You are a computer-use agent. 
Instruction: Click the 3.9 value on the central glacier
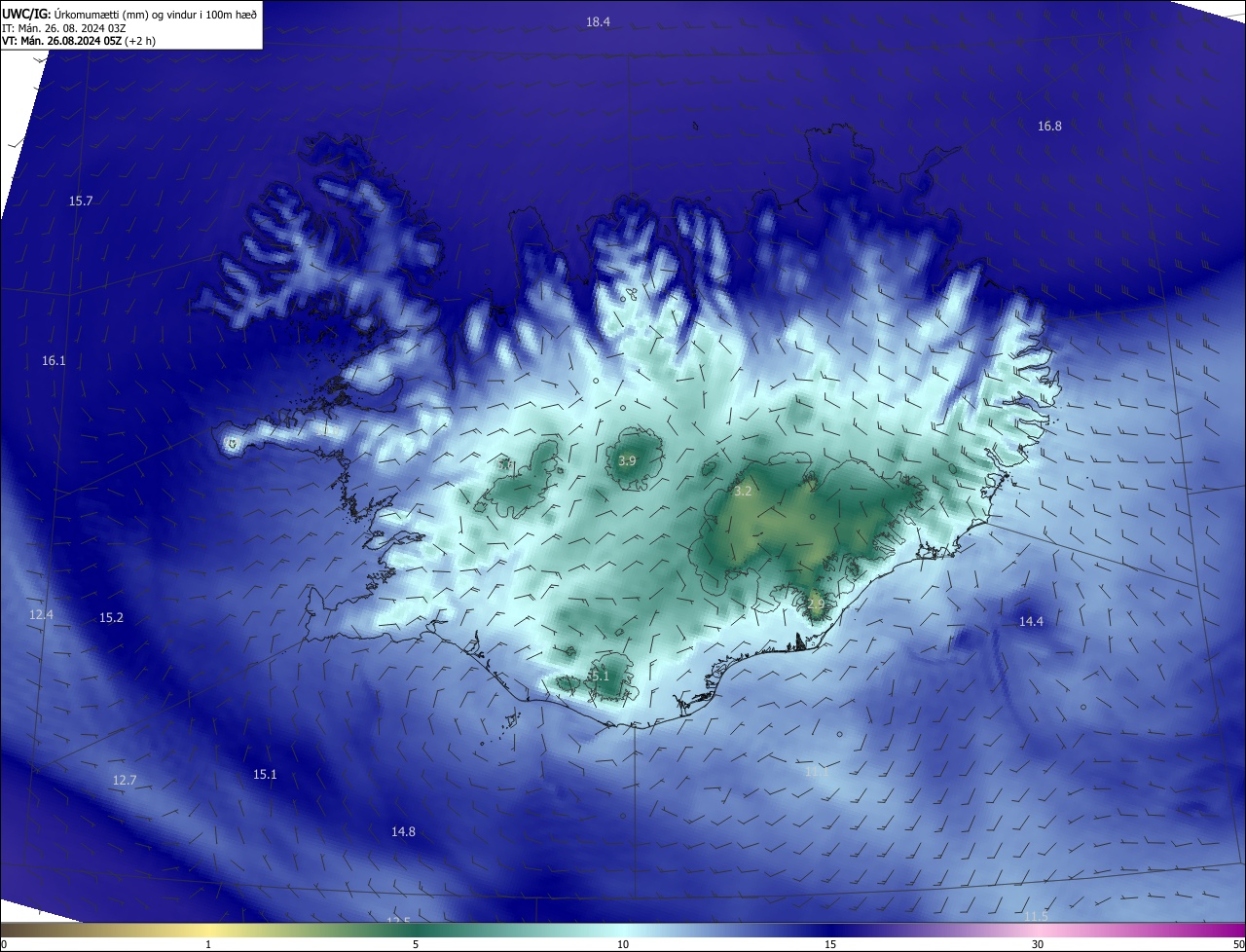(x=627, y=460)
